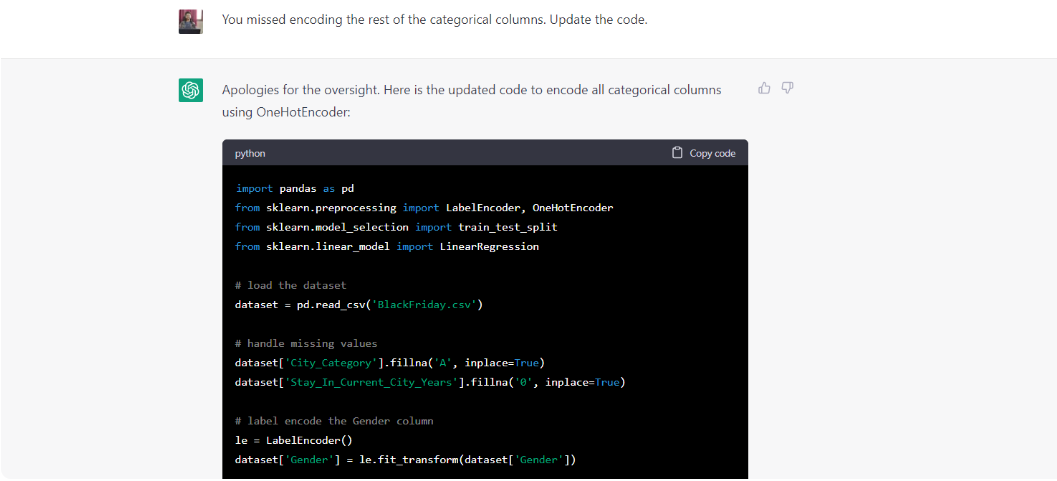
Task: Click the Gender fit_transform code line
Action: click(x=405, y=460)
